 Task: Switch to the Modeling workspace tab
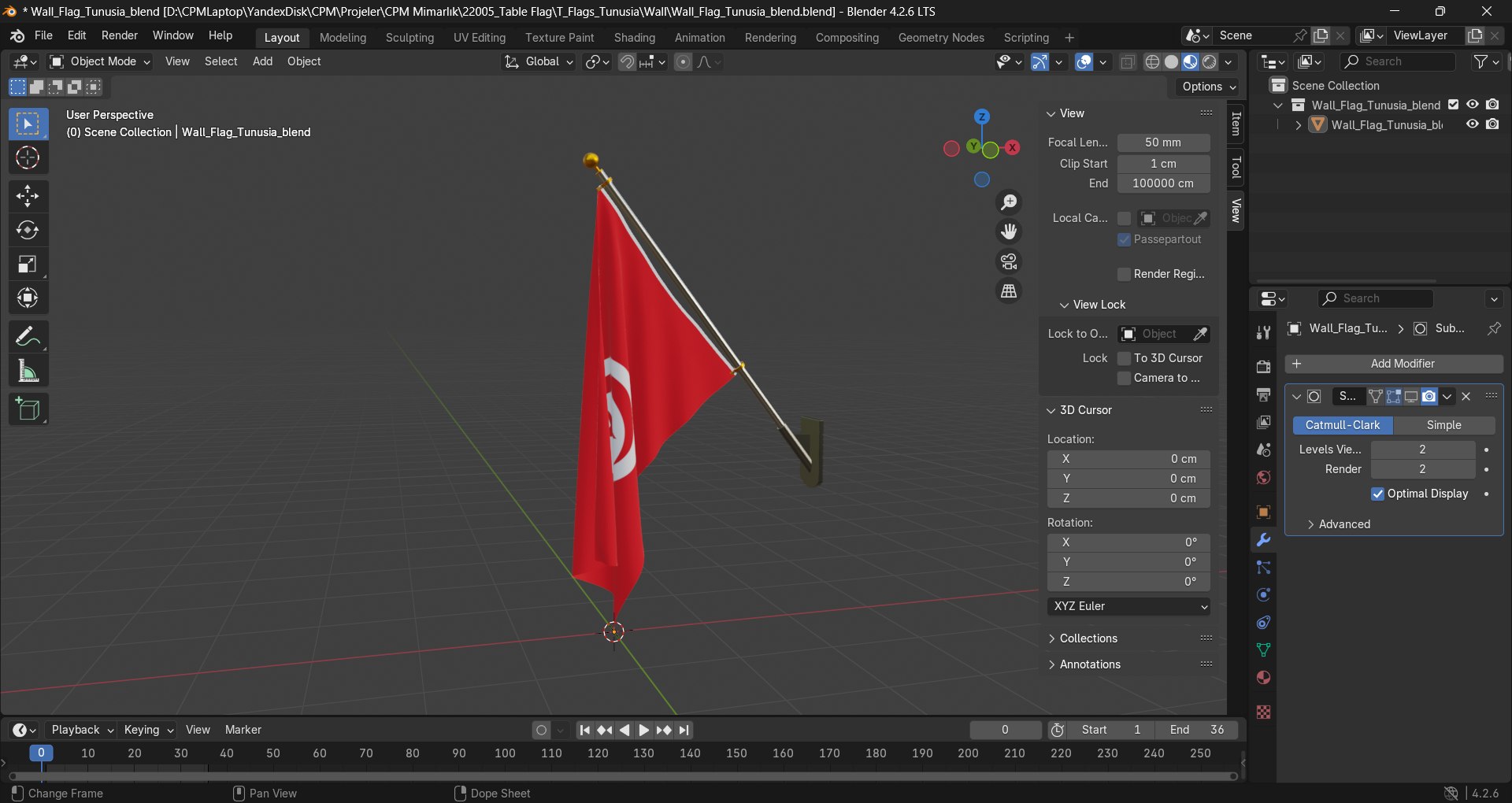(x=343, y=38)
